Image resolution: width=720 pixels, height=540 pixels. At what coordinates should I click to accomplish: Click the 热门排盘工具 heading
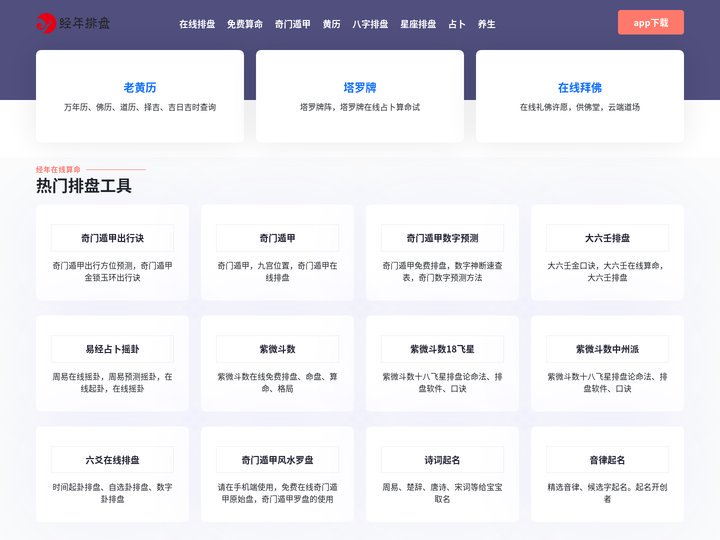84,186
